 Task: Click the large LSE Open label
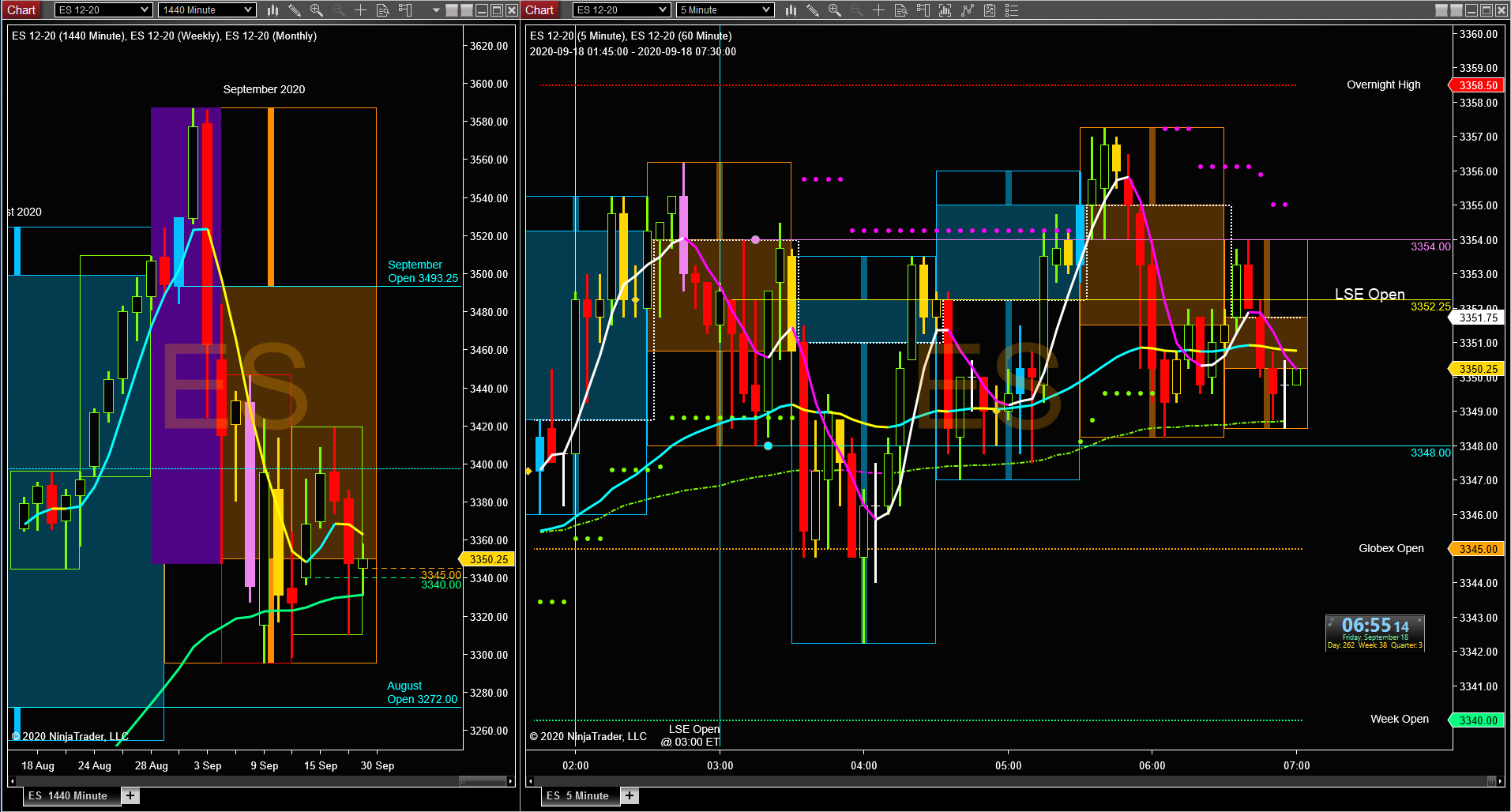pyautogui.click(x=1370, y=294)
